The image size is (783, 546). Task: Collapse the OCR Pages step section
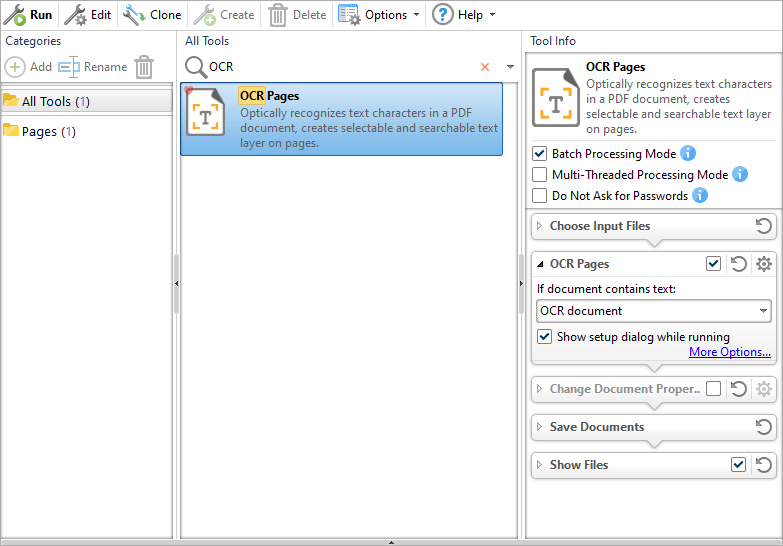[541, 264]
